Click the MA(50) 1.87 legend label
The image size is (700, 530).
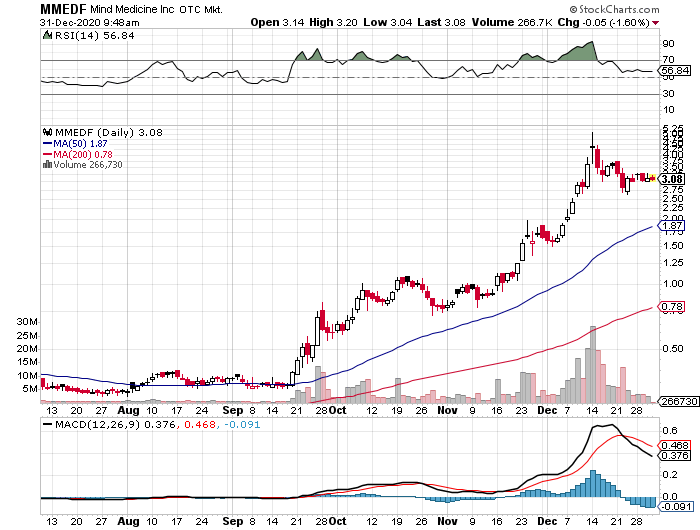pos(80,143)
